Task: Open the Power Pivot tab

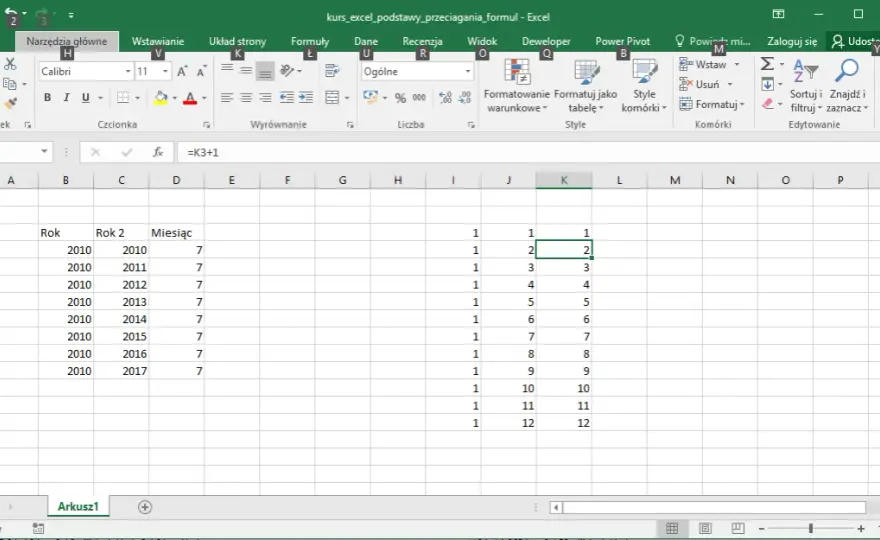Action: 622,42
